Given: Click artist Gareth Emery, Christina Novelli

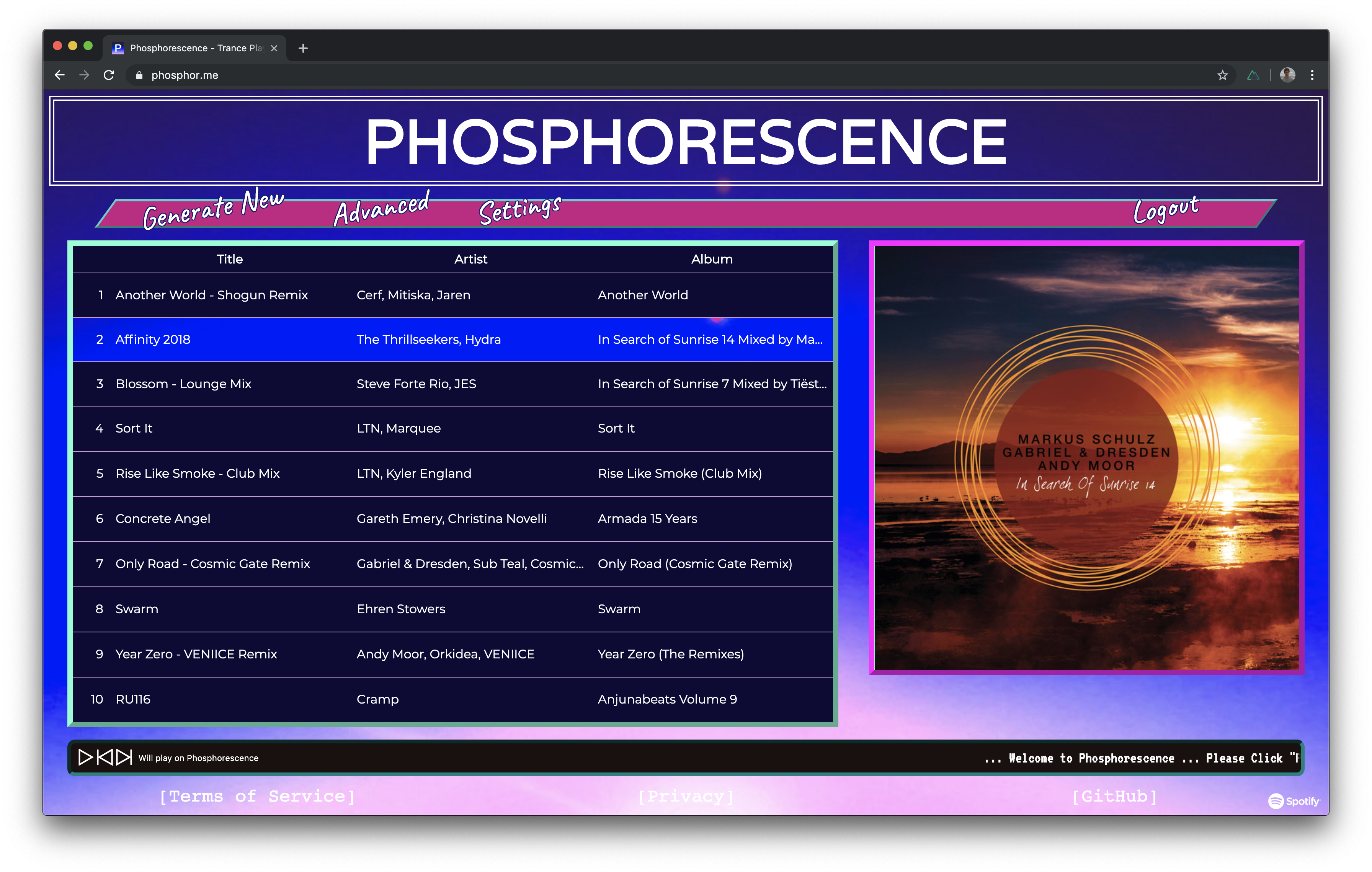Looking at the screenshot, I should [x=451, y=518].
